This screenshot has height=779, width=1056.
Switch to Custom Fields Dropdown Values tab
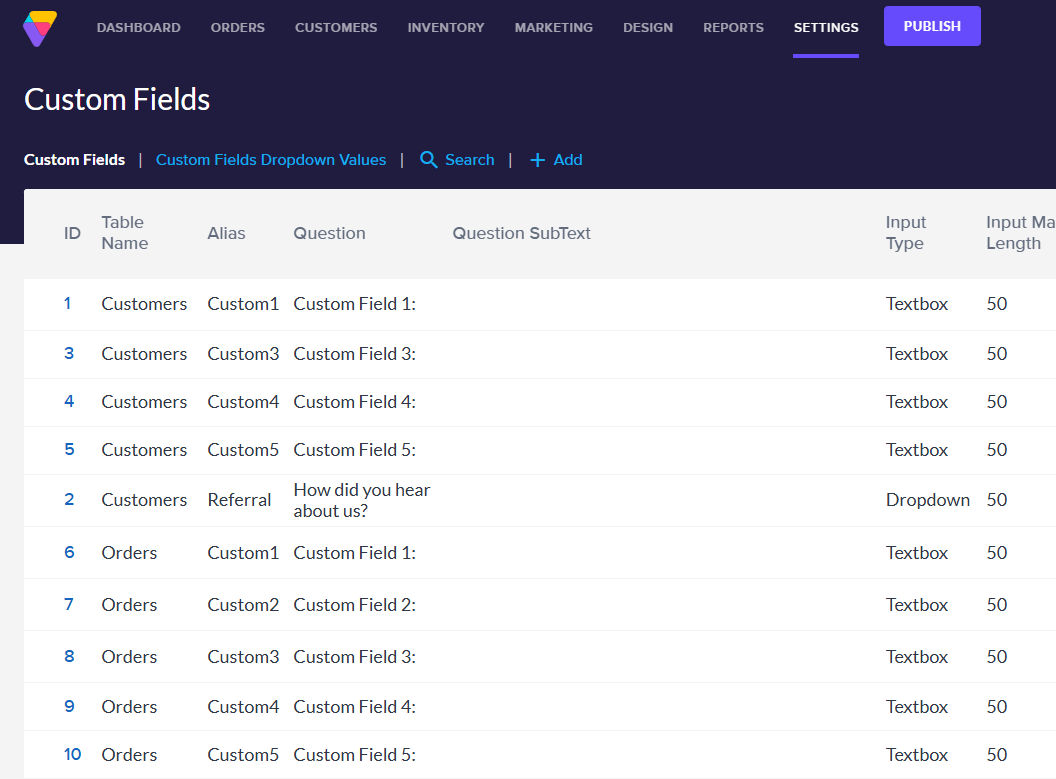click(x=270, y=160)
